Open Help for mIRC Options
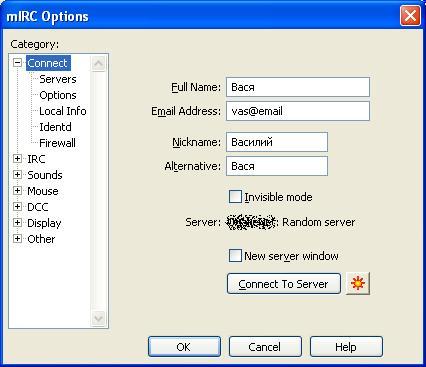Image resolution: width=426 pixels, height=367 pixels. coord(346,347)
